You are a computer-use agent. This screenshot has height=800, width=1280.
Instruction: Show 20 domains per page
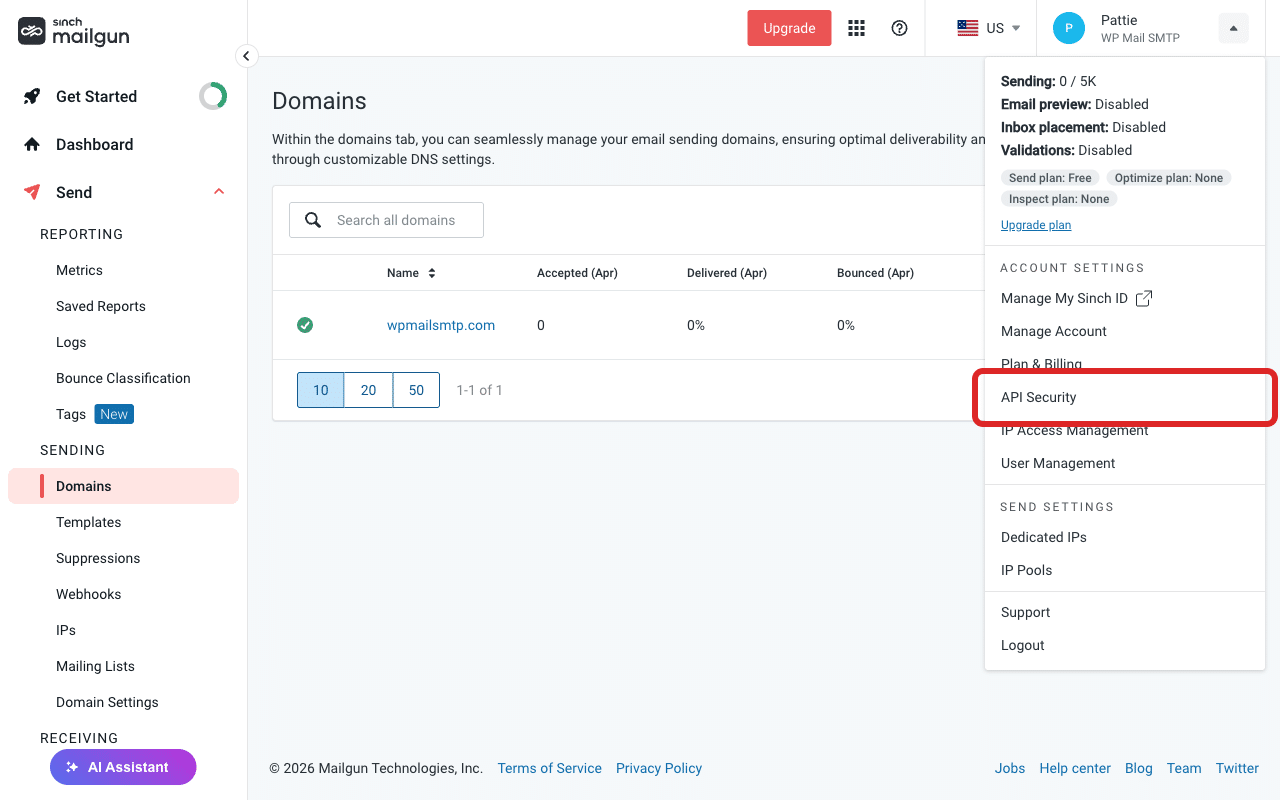click(x=368, y=390)
